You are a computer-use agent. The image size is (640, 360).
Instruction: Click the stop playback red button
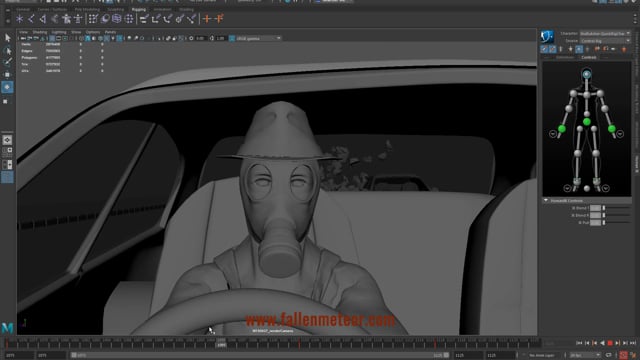click(x=610, y=343)
